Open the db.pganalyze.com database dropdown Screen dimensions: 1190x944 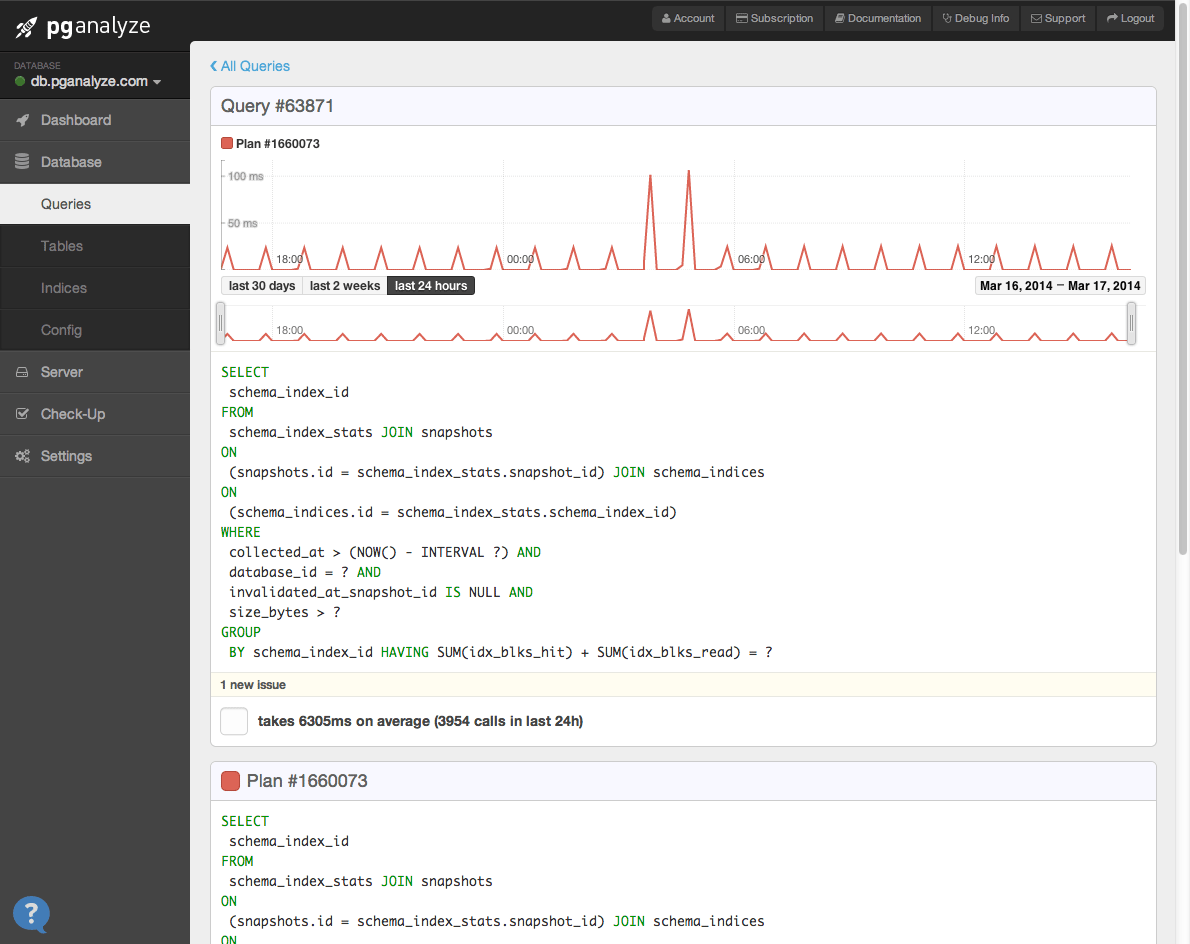pyautogui.click(x=96, y=81)
